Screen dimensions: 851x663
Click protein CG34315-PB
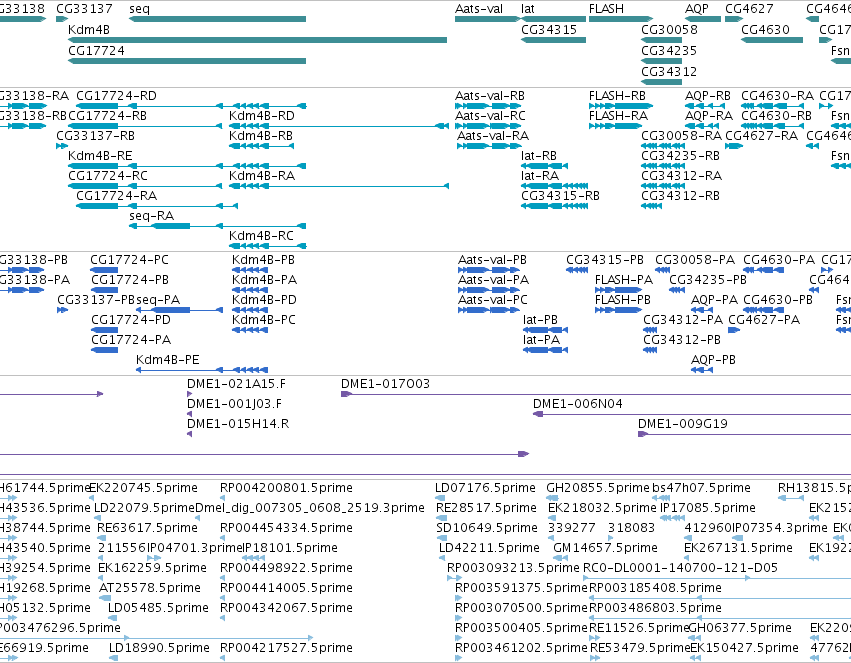pos(577,270)
